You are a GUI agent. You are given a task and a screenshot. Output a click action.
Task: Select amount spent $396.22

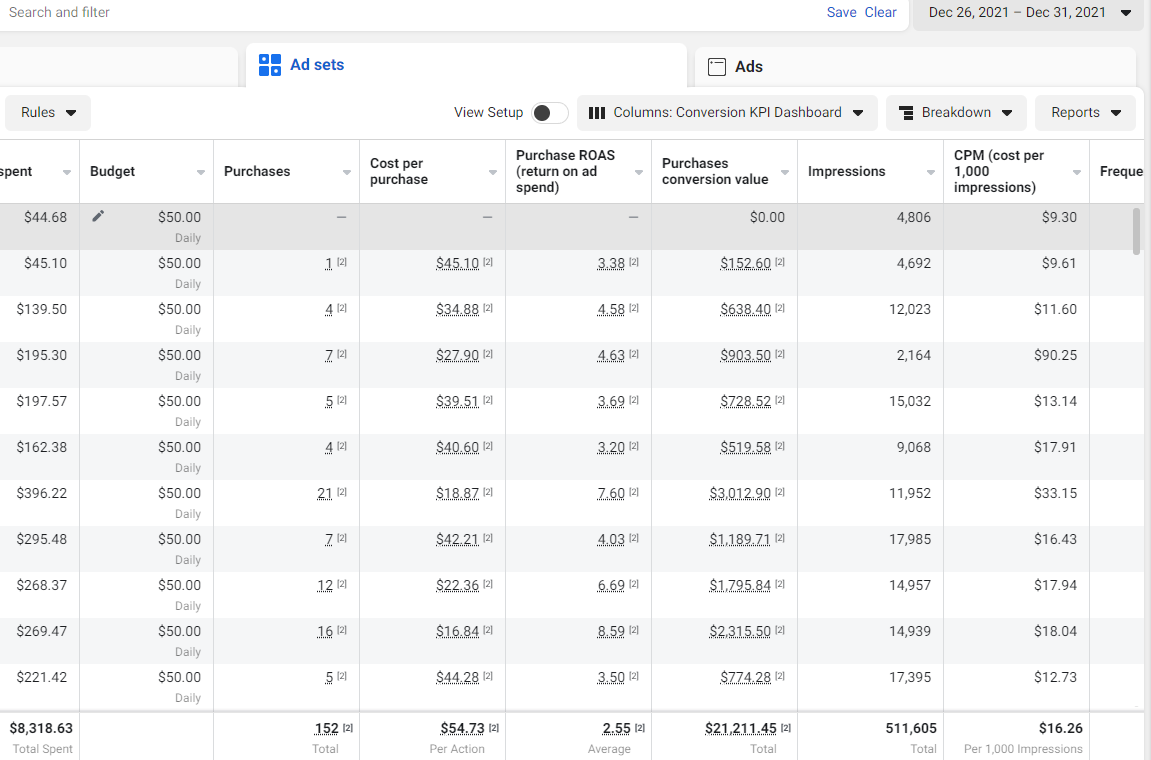pos(42,493)
